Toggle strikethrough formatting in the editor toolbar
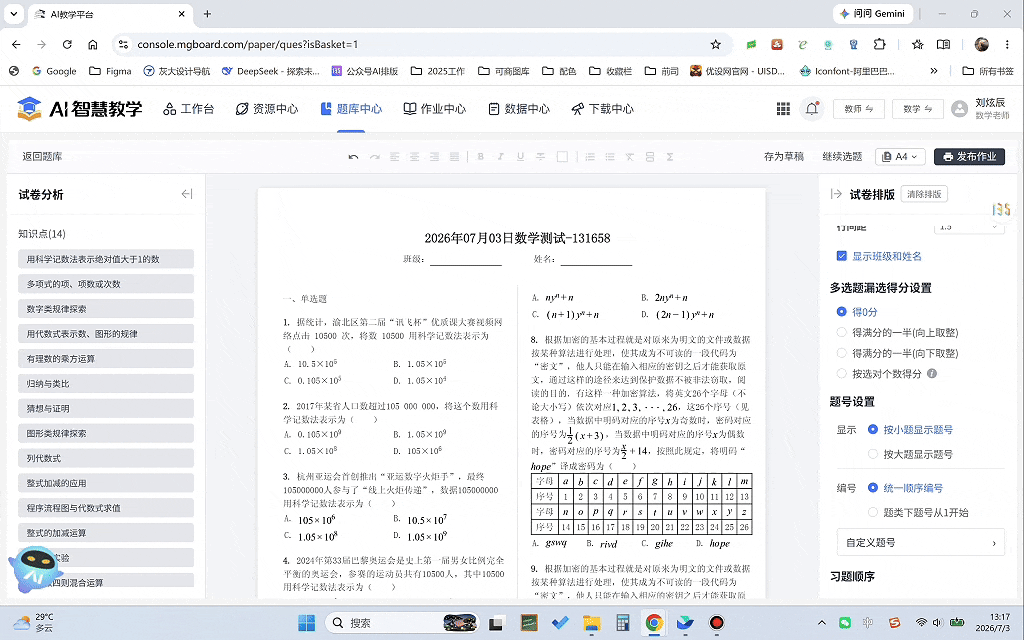 (541, 157)
